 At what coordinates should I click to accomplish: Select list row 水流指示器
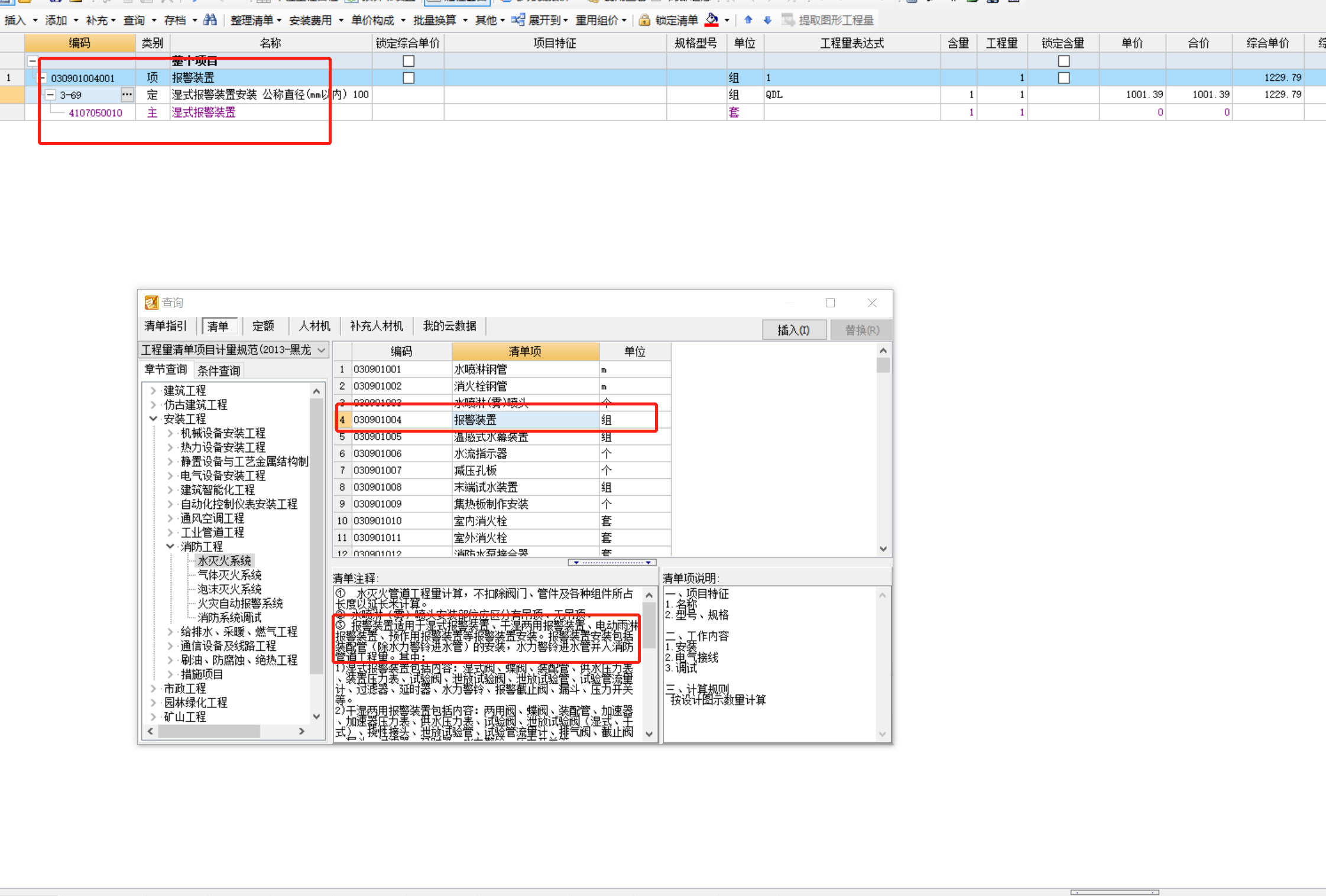[502, 453]
